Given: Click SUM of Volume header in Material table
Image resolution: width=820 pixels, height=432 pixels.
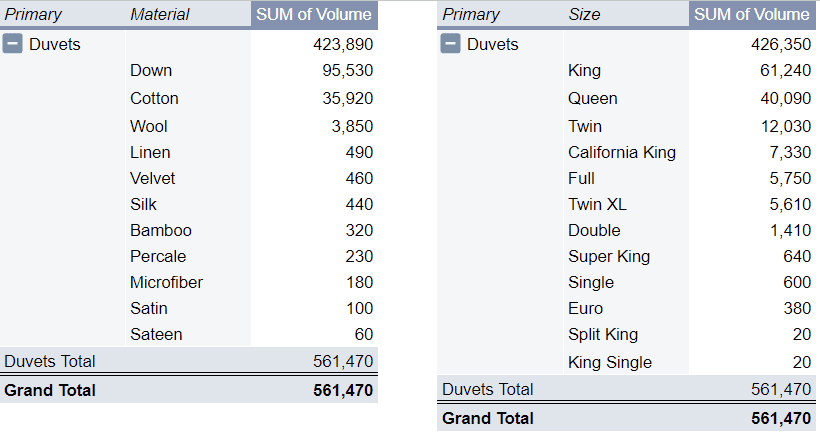Looking at the screenshot, I should click(x=314, y=14).
